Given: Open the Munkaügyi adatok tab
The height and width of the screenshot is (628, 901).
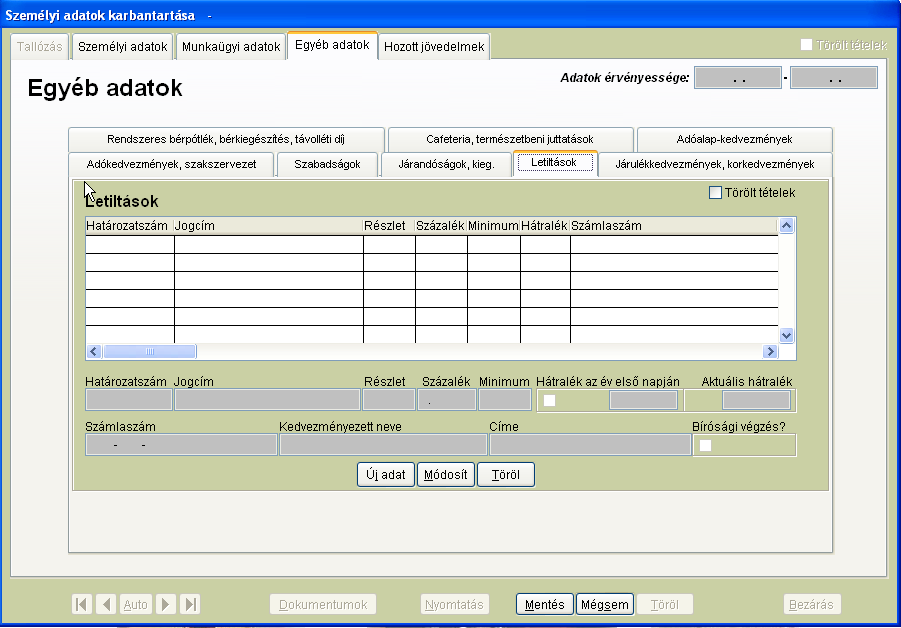Looking at the screenshot, I should click(x=231, y=47).
